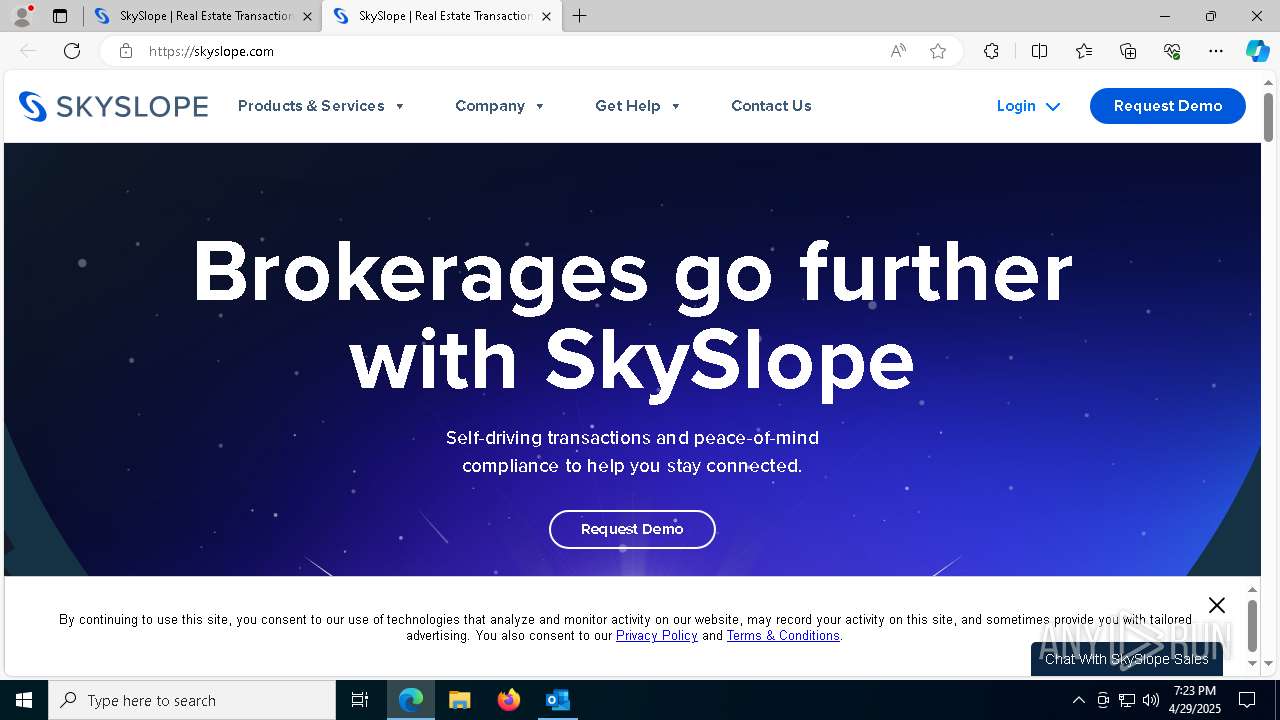
Task: Expand Products & Services menu
Action: [x=321, y=106]
